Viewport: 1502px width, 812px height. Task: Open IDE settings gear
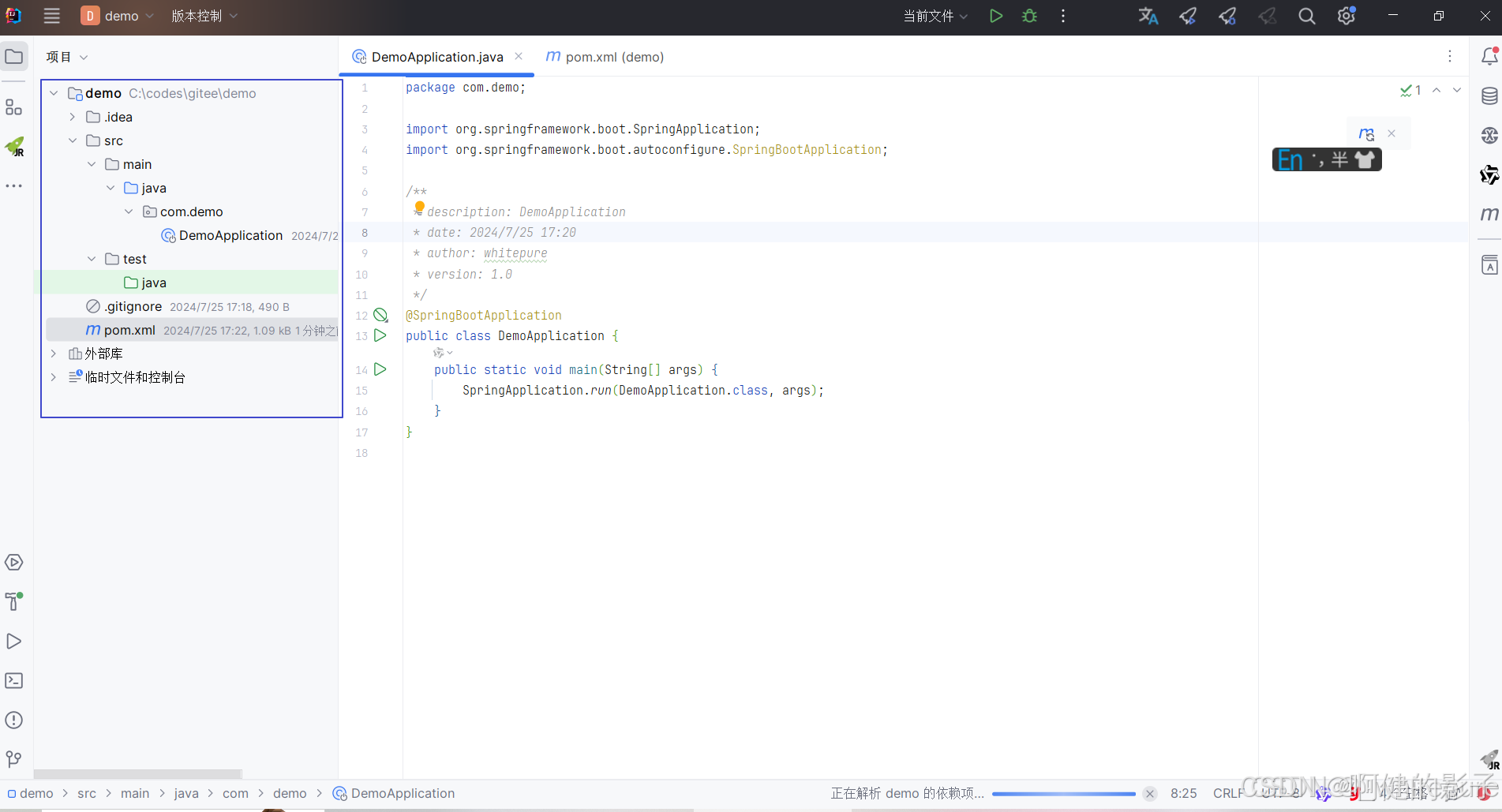[1347, 16]
